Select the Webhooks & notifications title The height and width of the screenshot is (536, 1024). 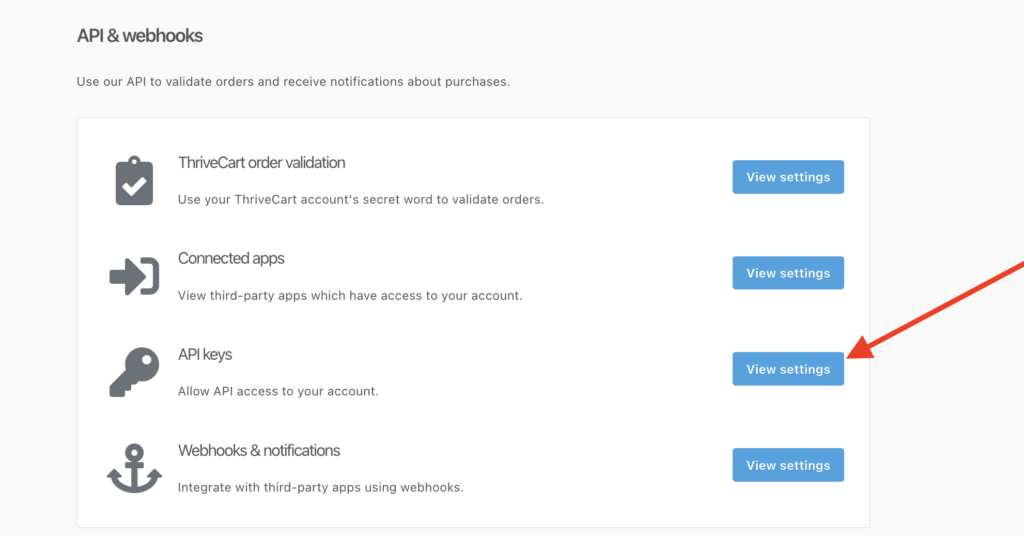(x=259, y=450)
